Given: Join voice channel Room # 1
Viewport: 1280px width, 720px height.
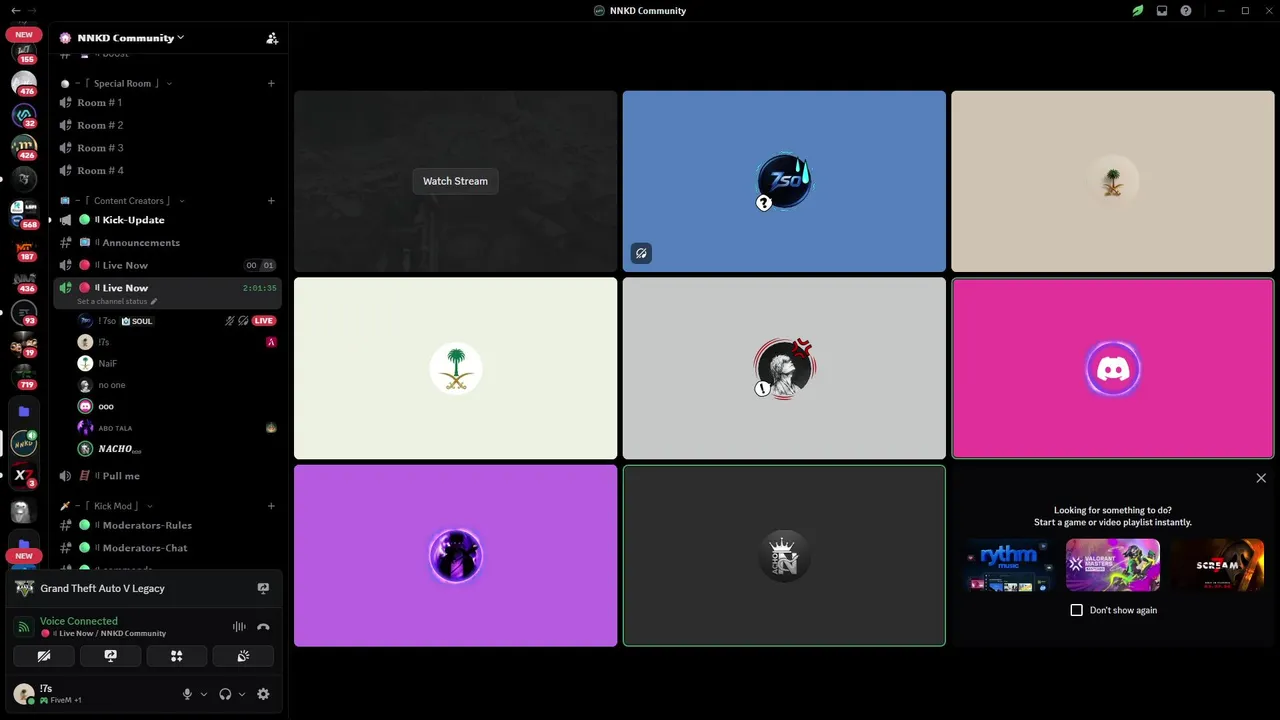Looking at the screenshot, I should pyautogui.click(x=167, y=103).
